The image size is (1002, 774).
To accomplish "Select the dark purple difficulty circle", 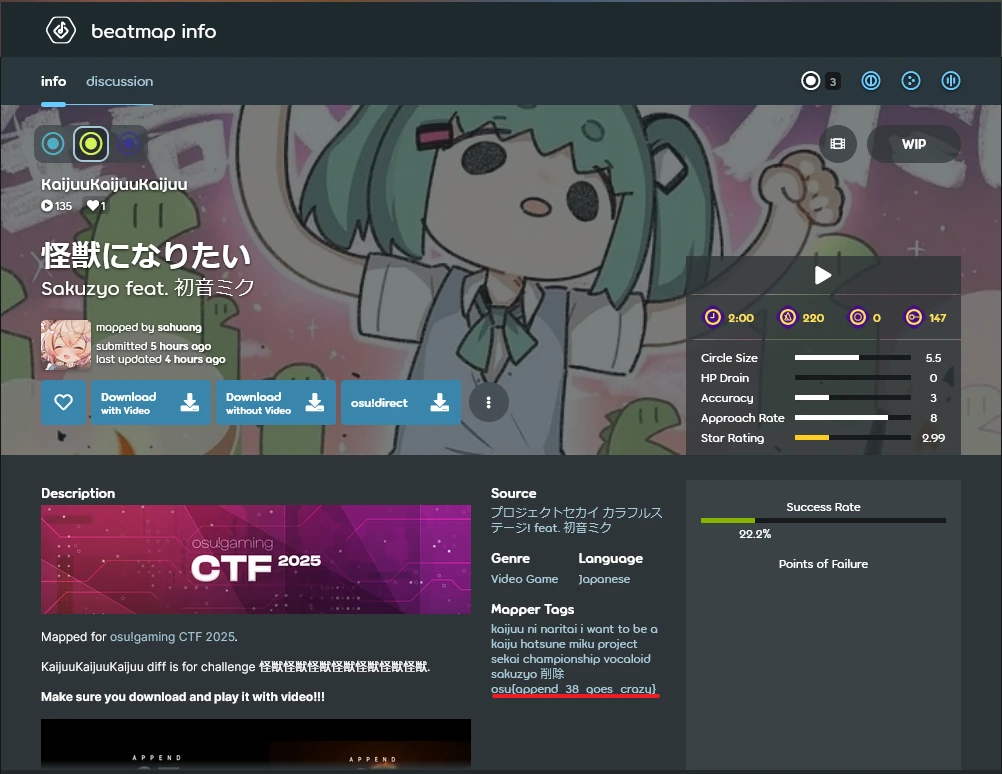I will (x=129, y=144).
